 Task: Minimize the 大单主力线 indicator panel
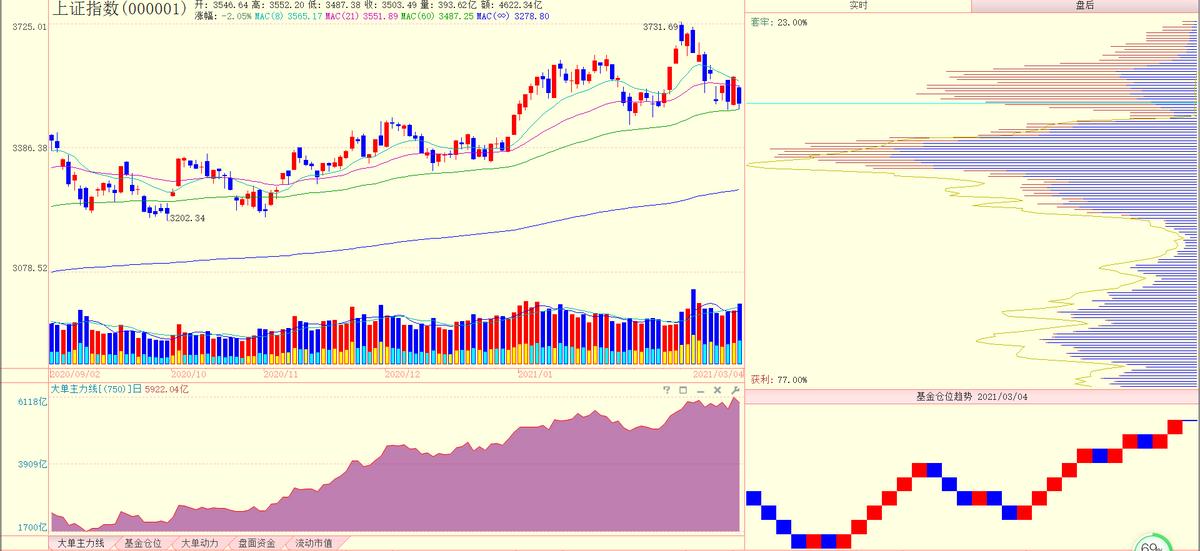pyautogui.click(x=700, y=391)
